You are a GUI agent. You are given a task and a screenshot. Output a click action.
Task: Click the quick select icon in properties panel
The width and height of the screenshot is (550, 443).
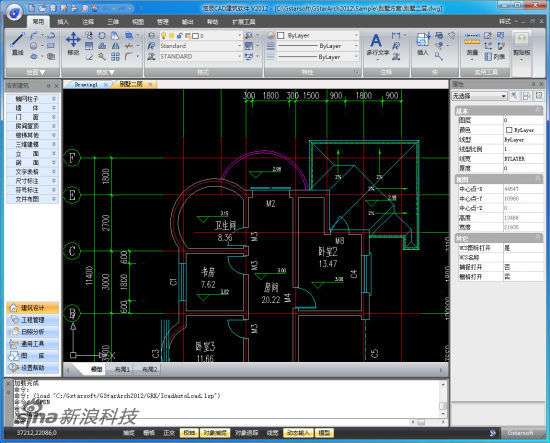(514, 95)
